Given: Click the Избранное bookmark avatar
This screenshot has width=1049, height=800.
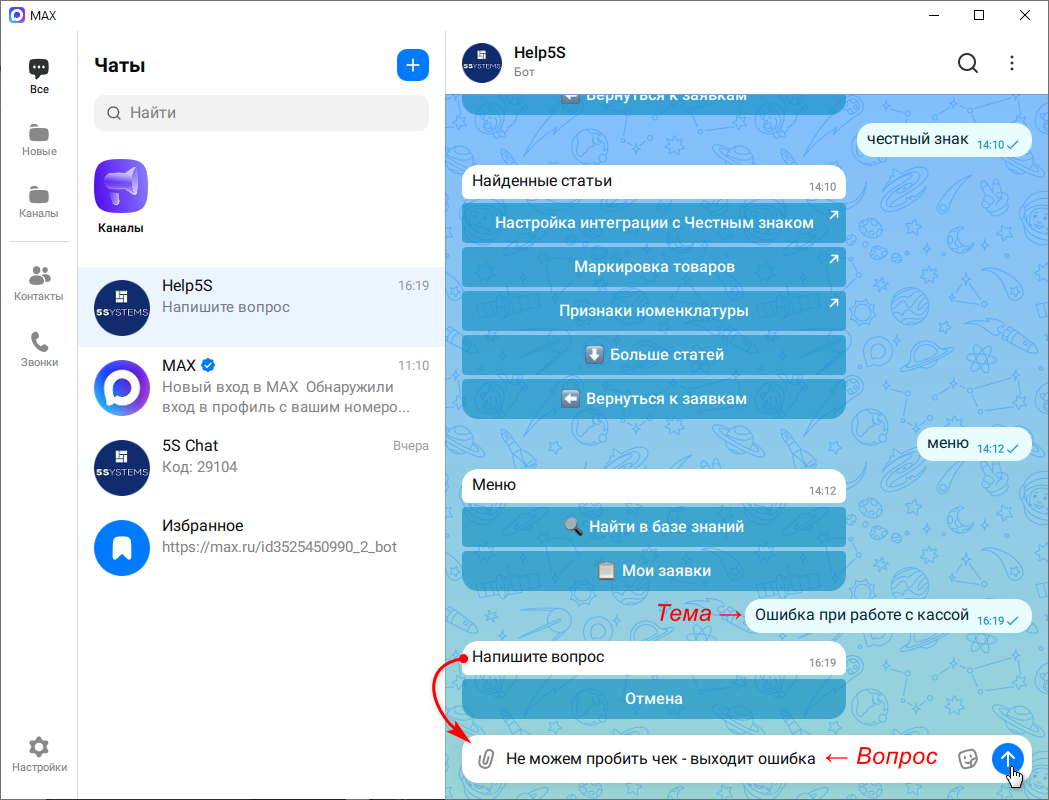Looking at the screenshot, I should (122, 548).
